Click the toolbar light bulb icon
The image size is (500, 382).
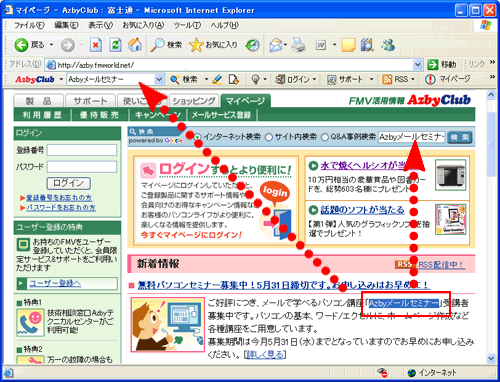pyautogui.click(x=255, y=79)
